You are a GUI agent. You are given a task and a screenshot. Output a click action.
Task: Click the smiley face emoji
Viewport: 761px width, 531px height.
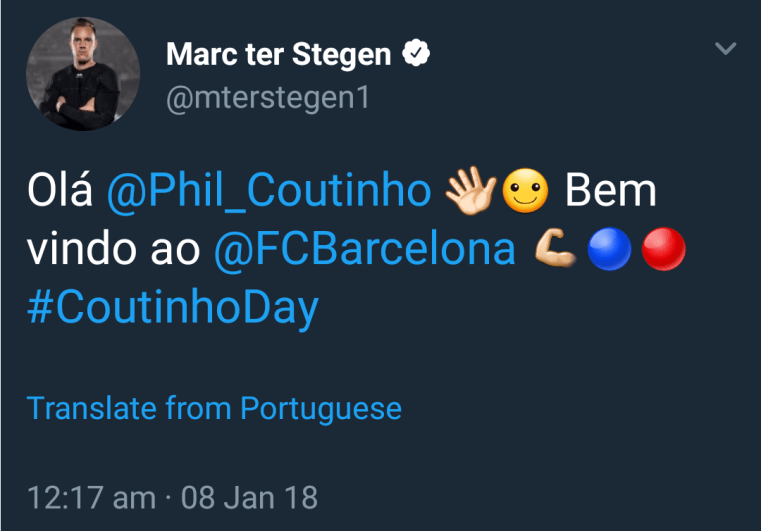click(x=524, y=191)
